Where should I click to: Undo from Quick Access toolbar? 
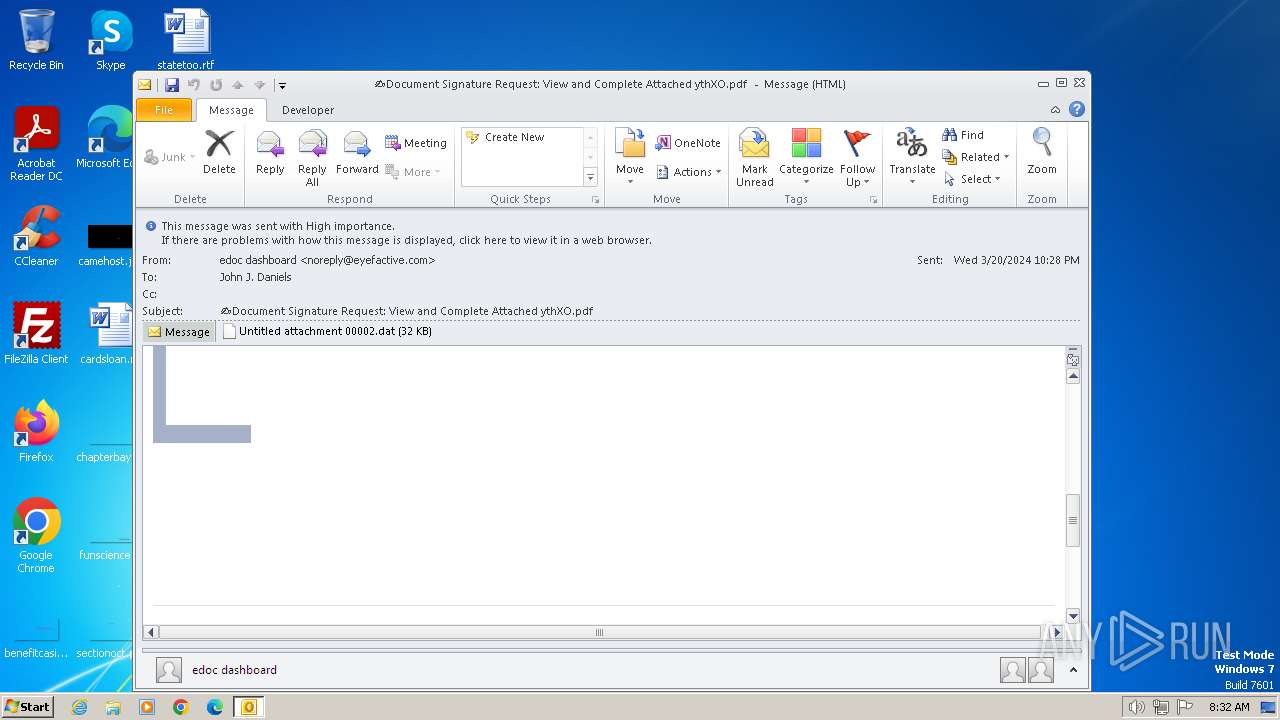(194, 85)
